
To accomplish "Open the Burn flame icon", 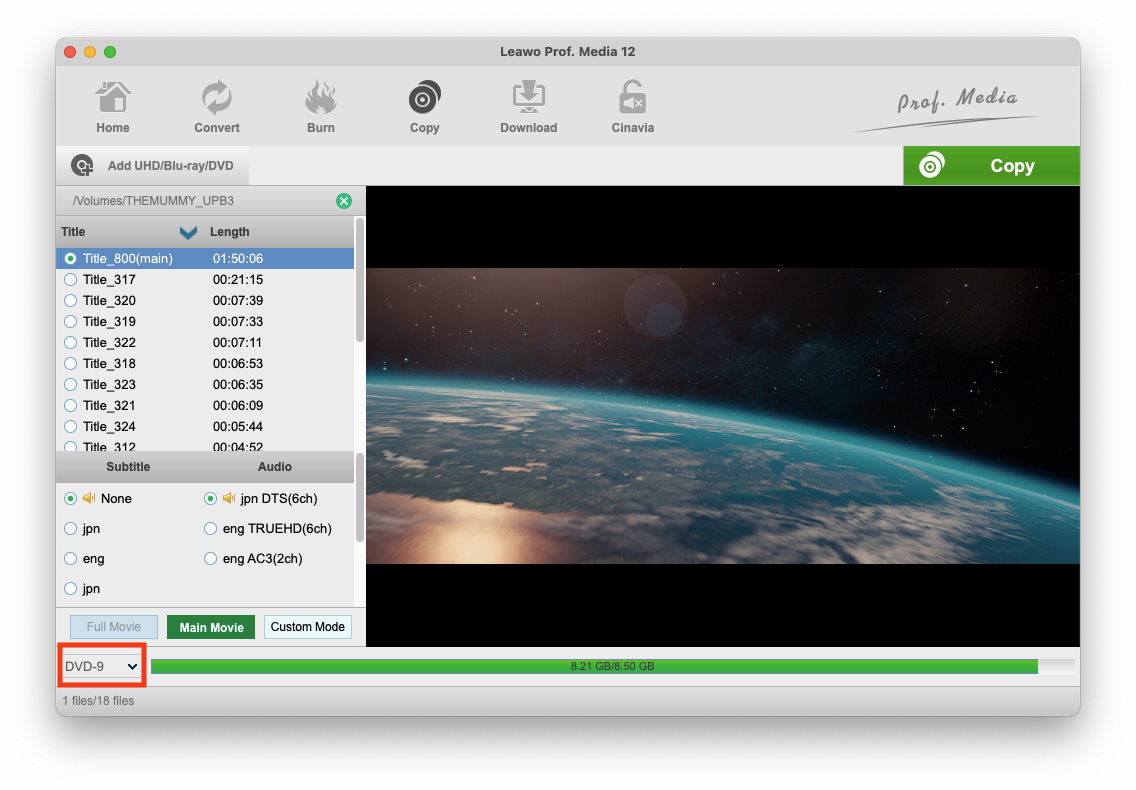I will coord(320,98).
